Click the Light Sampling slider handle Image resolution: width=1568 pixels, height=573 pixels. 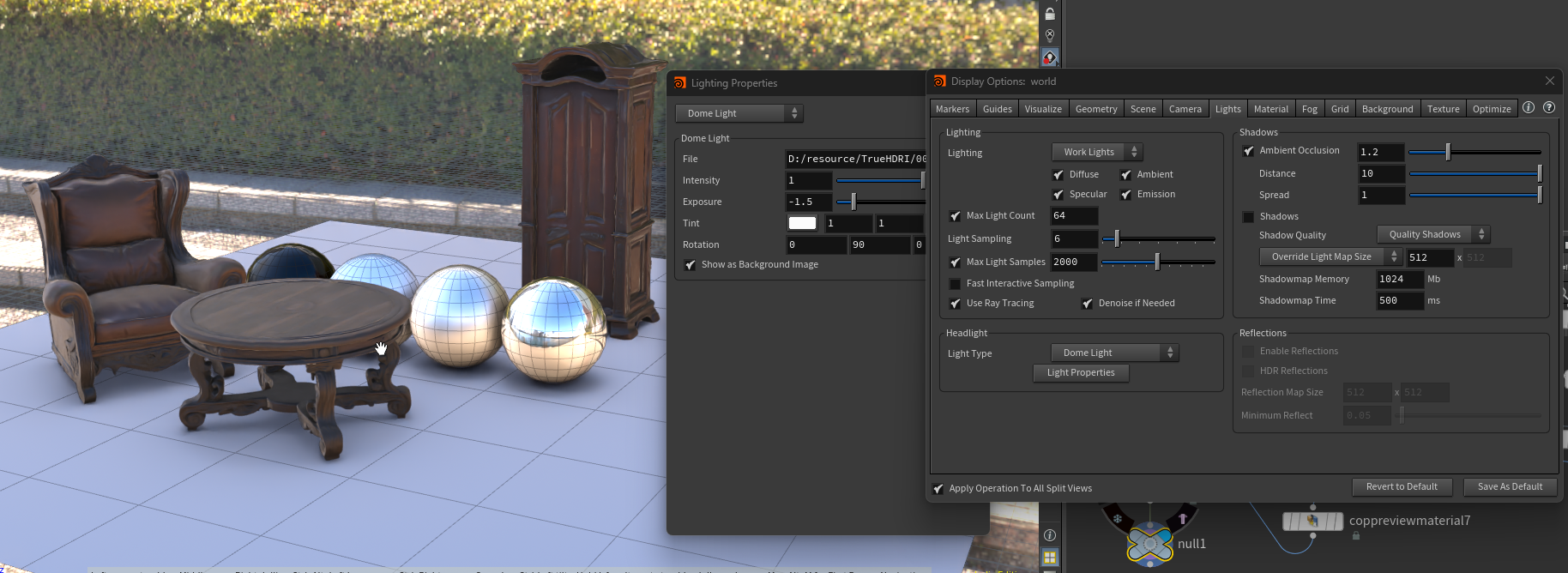click(1117, 238)
